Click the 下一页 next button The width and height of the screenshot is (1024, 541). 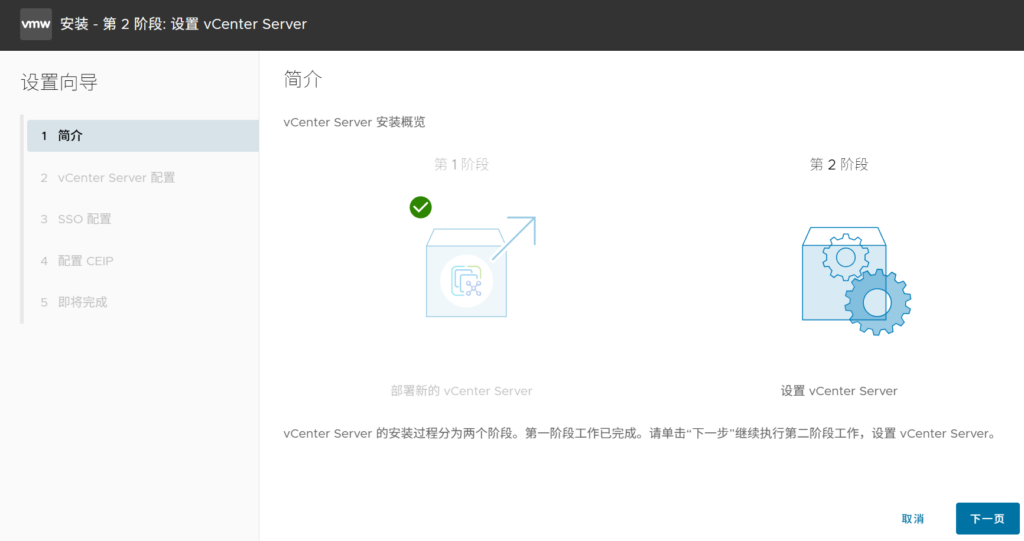tap(987, 519)
